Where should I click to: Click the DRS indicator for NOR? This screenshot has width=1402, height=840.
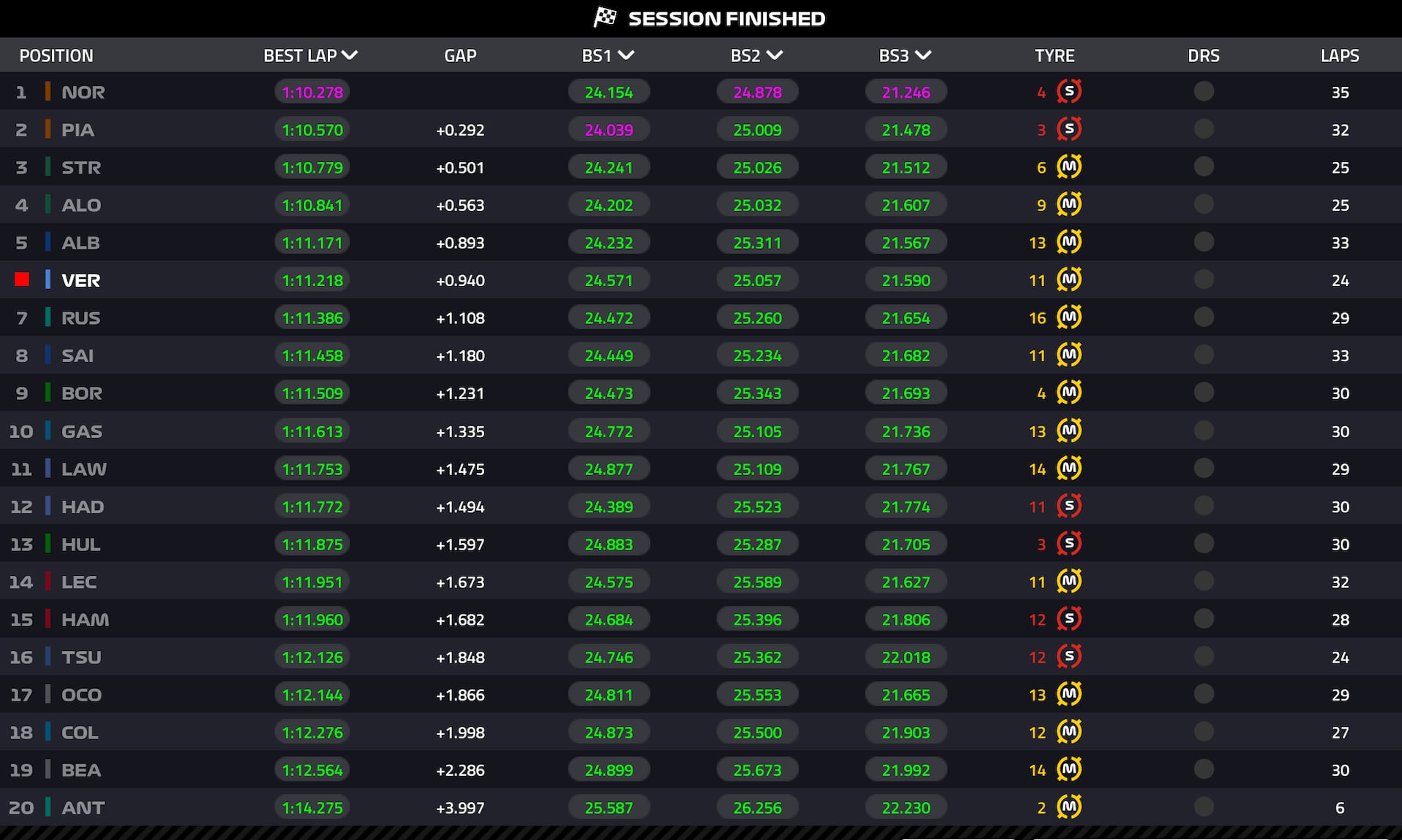(1203, 91)
